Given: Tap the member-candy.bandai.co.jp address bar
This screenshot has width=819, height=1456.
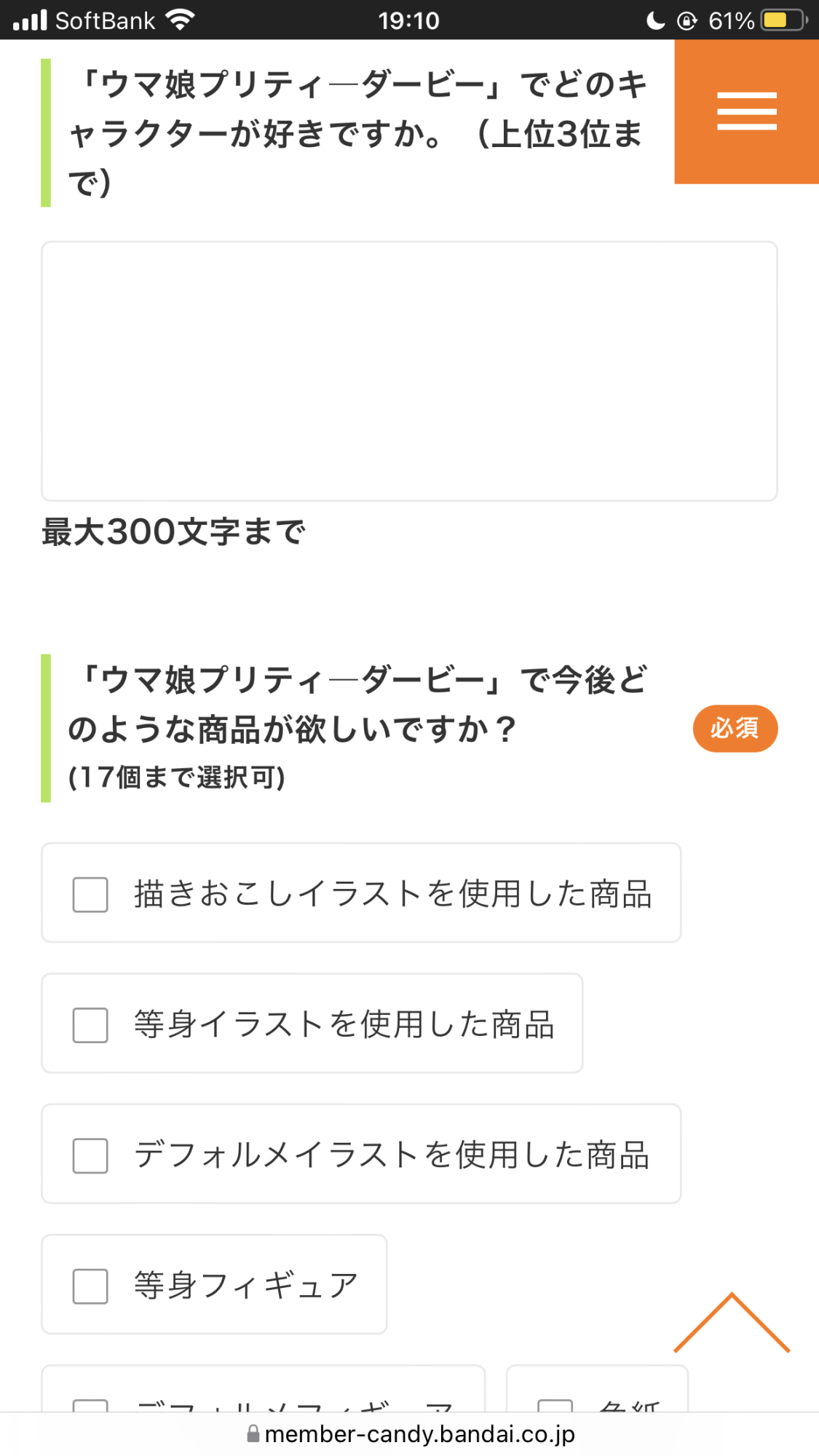Looking at the screenshot, I should pos(419,1433).
